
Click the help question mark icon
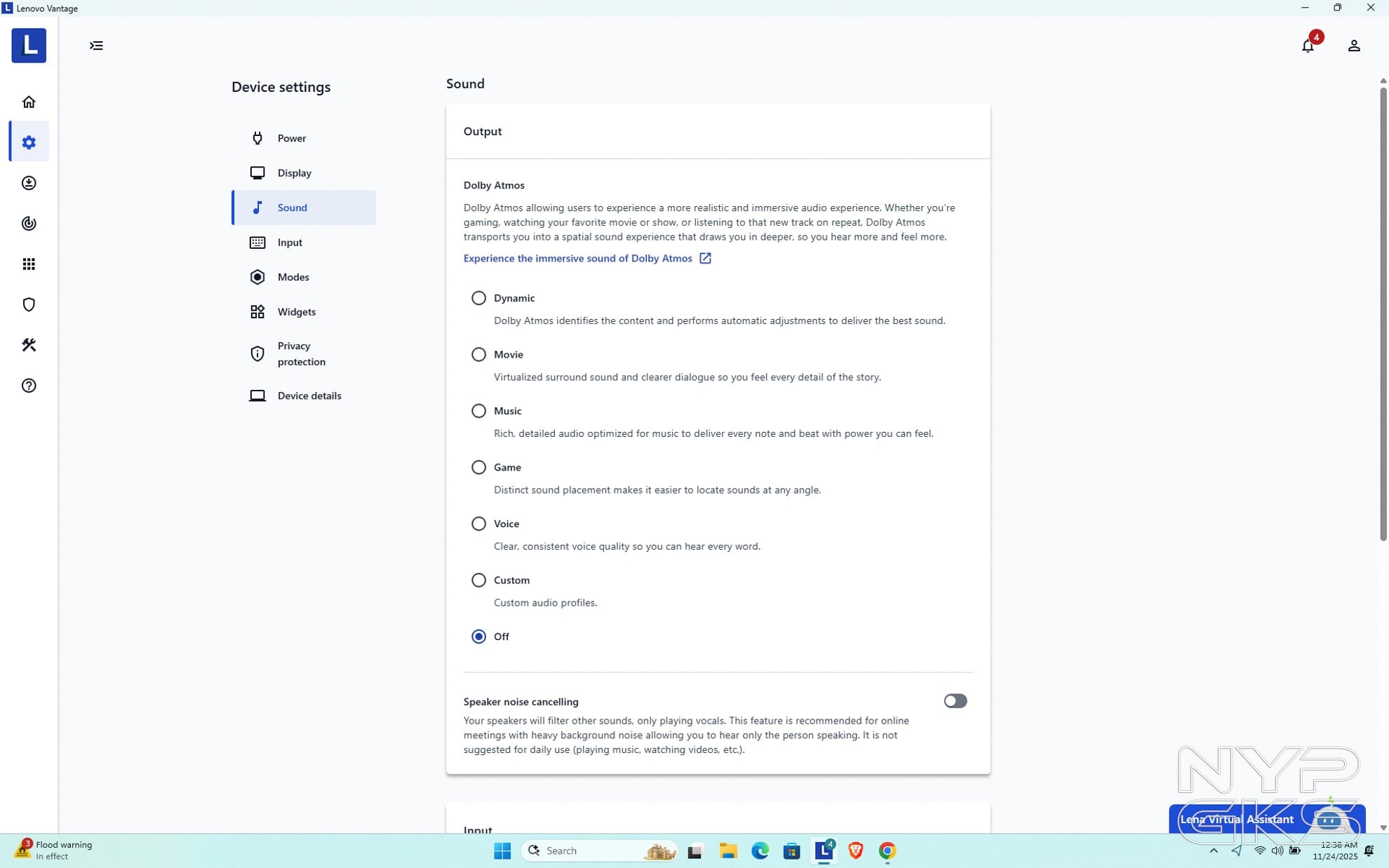tap(29, 386)
